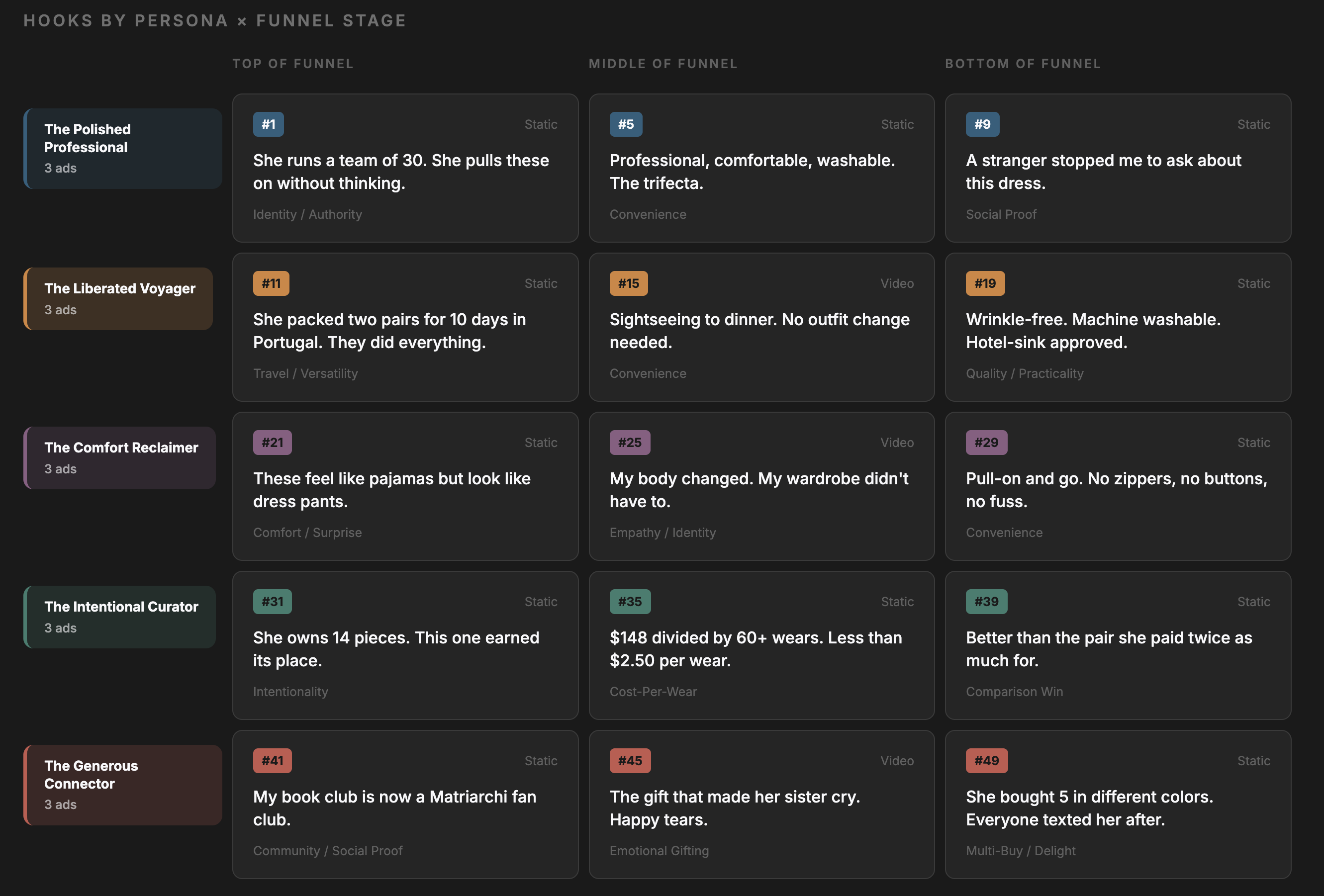Select The Intentional Curator persona card
This screenshot has width=1324, height=896.
[x=120, y=617]
